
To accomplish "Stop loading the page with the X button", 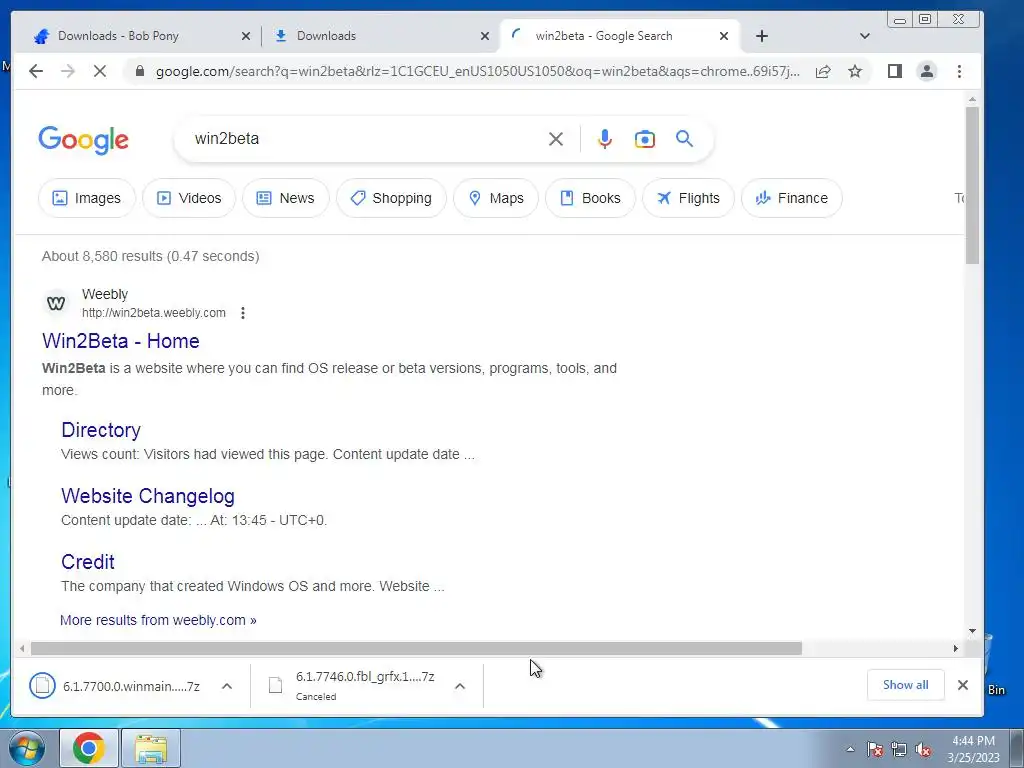I will 99,71.
